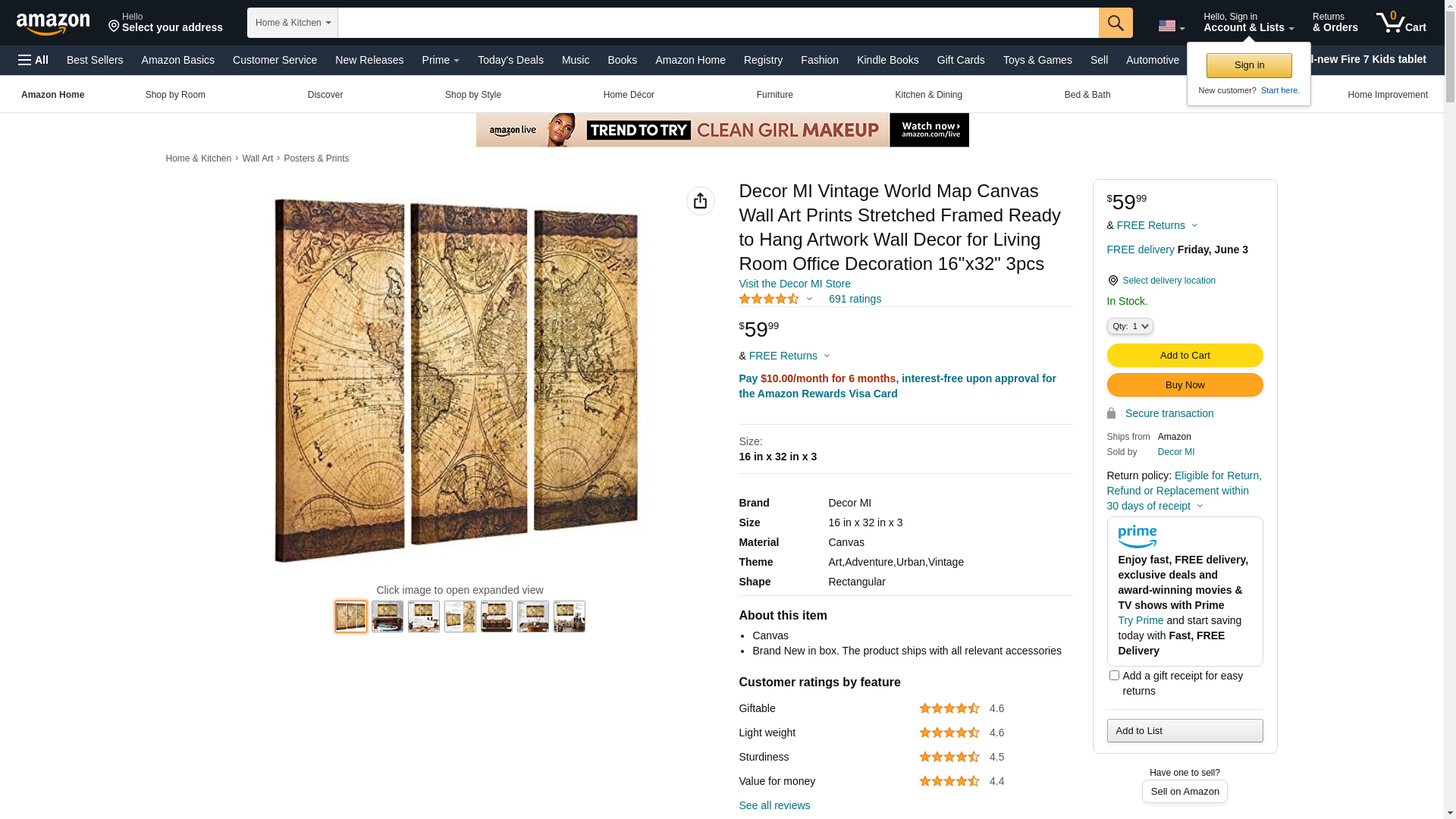Click the Prime logo in sidebar
The width and height of the screenshot is (1456, 819).
point(1137,536)
